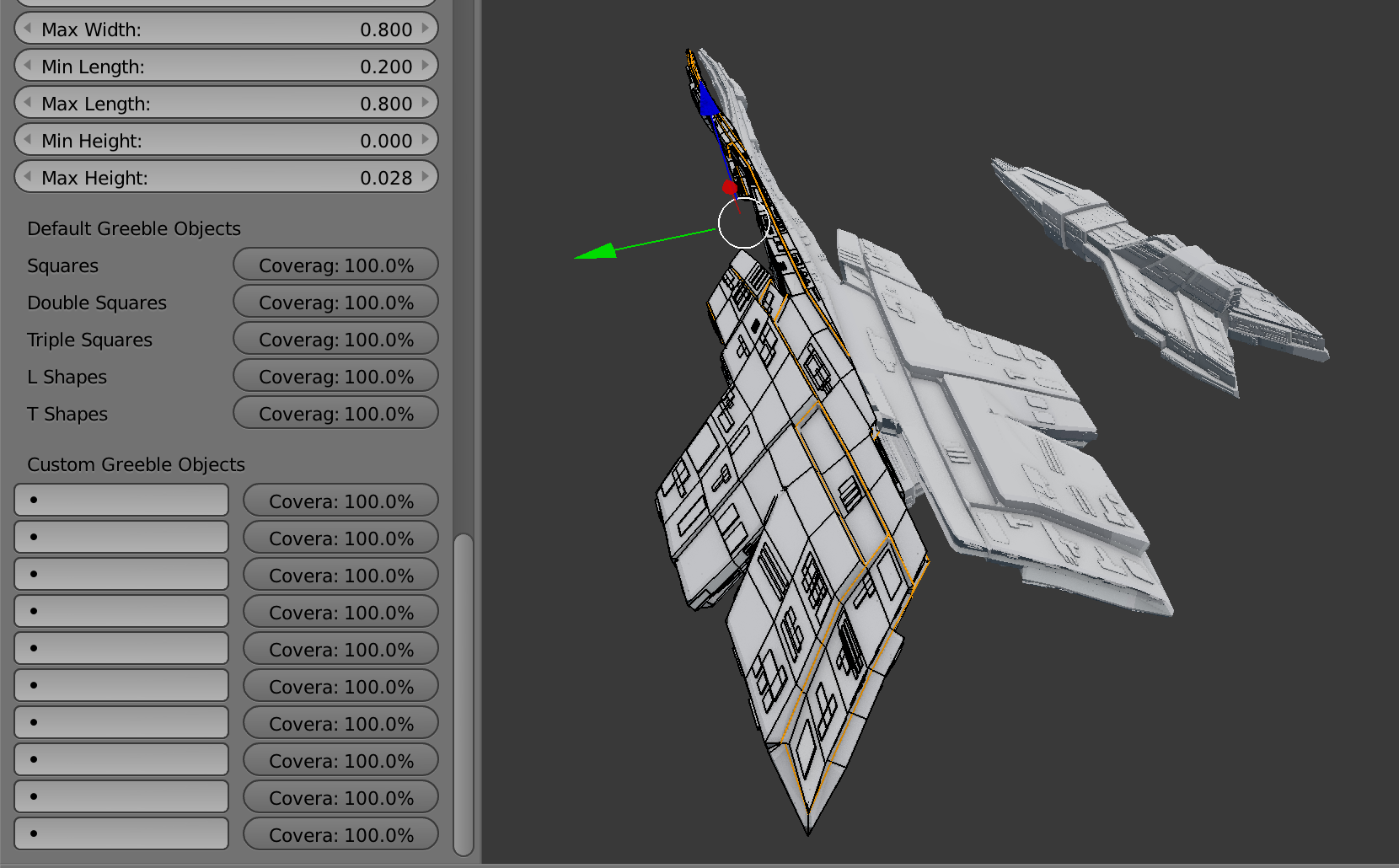Select the first custom greeble object field
This screenshot has width=1399, height=868.
click(121, 500)
